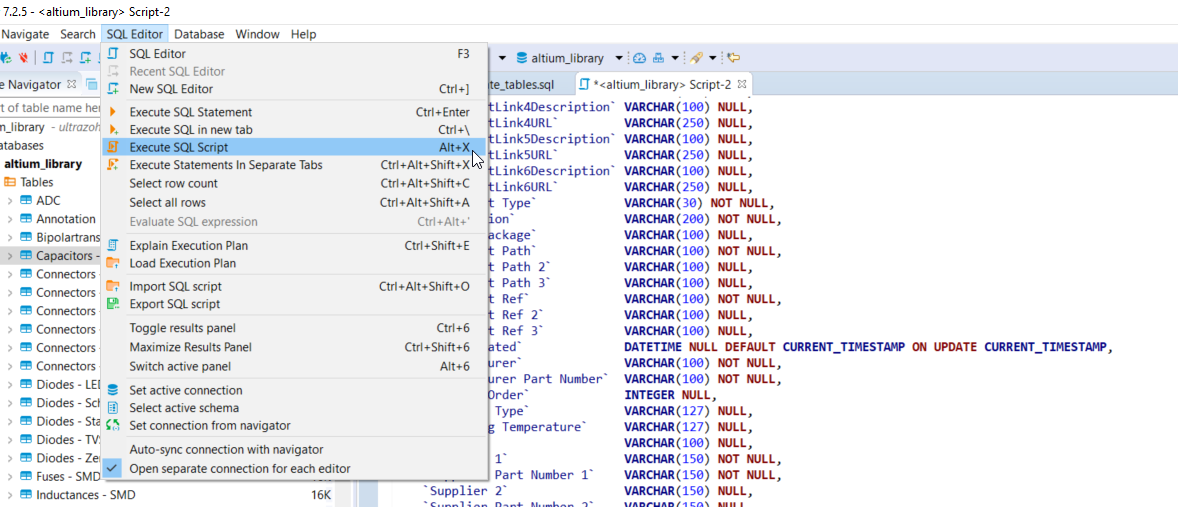This screenshot has height=507, width=1178.
Task: Click the Execute SQL Script menu entry
Action: [x=178, y=147]
